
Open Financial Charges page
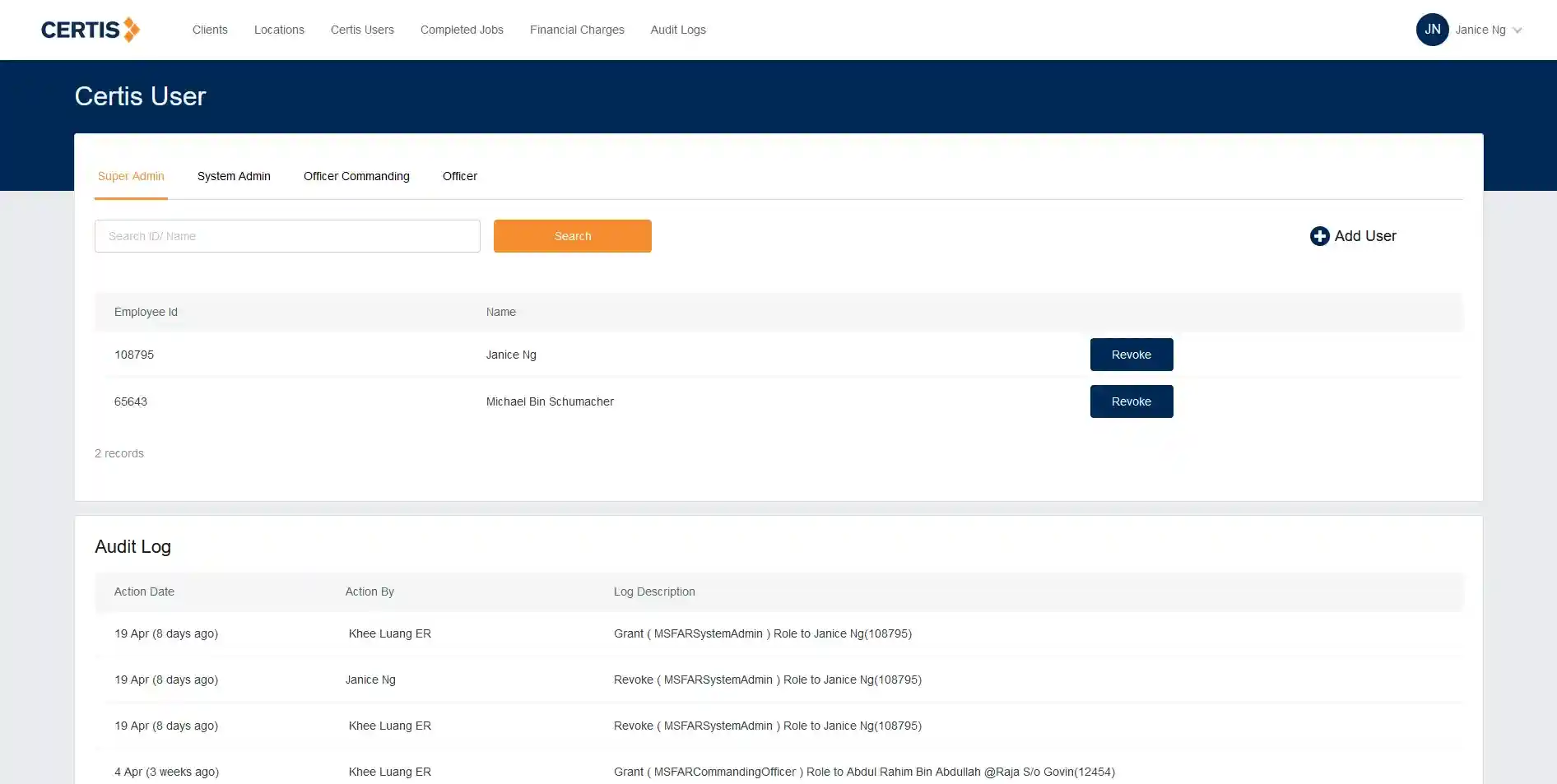point(577,30)
